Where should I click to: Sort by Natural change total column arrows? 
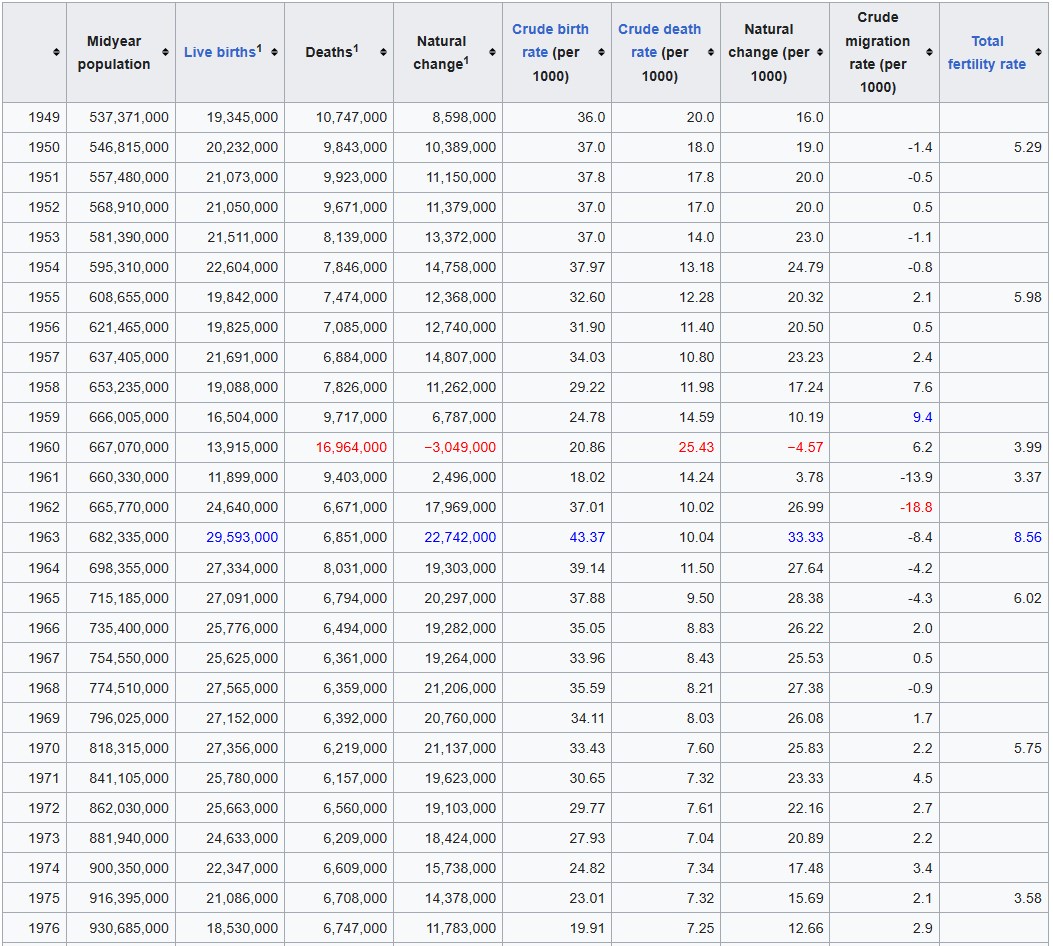[492, 52]
